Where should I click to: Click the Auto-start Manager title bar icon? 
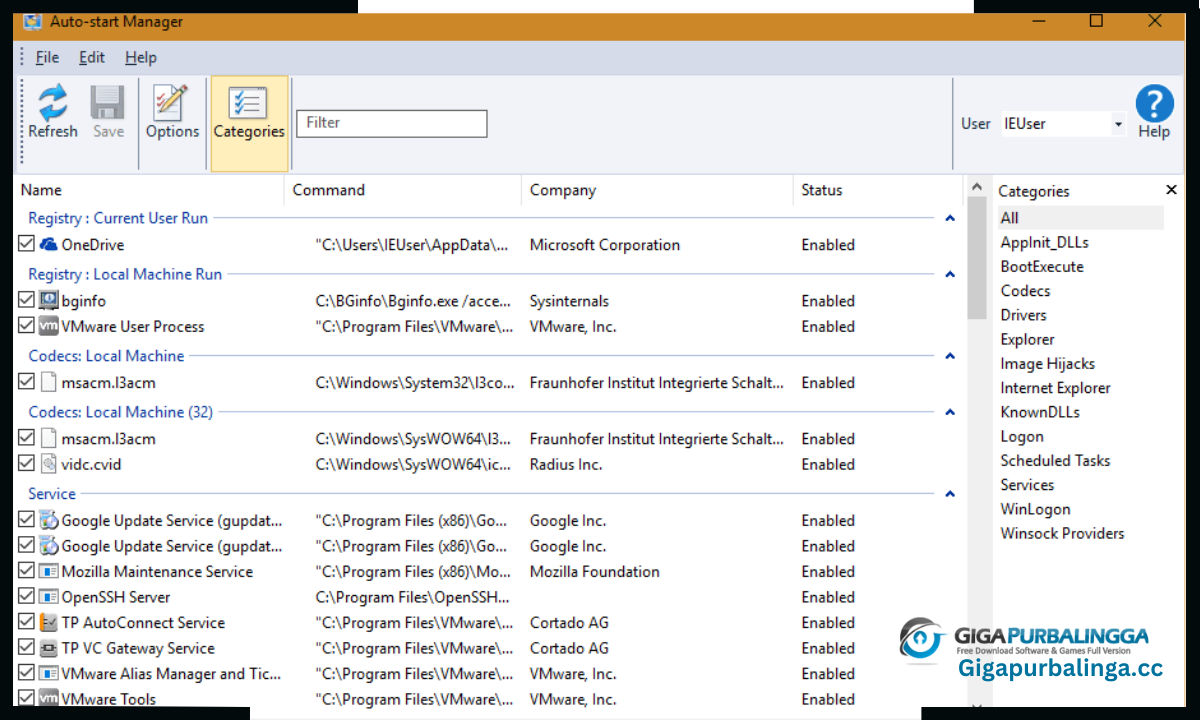32,22
